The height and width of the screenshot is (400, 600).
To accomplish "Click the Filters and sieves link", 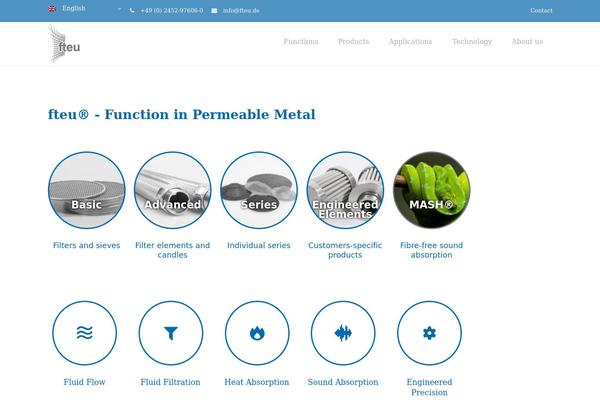I will 86,245.
